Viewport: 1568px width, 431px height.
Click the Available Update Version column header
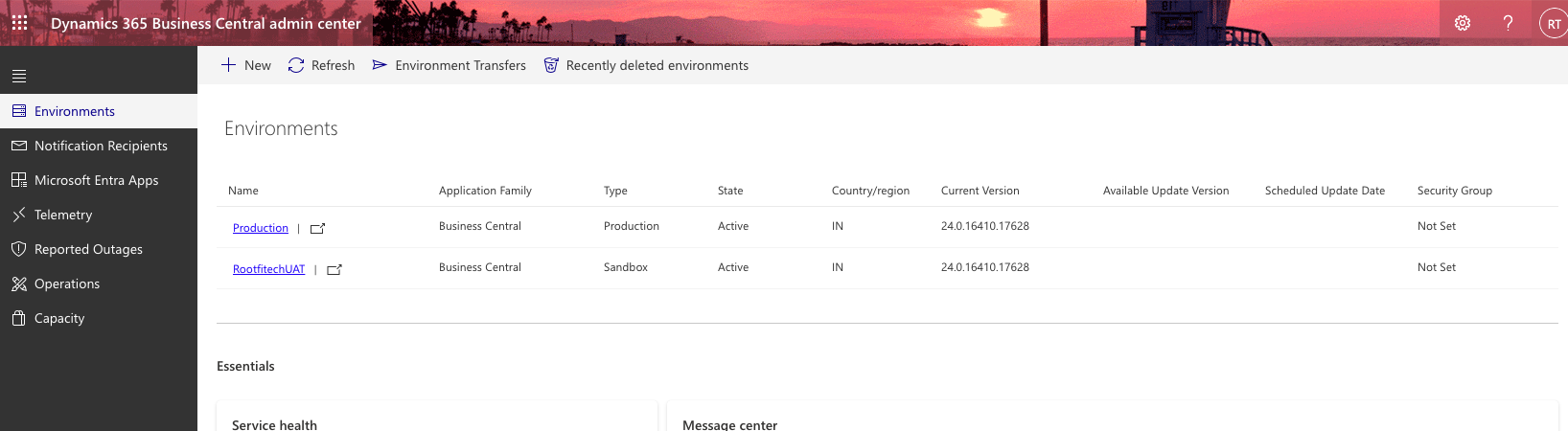coord(1165,191)
